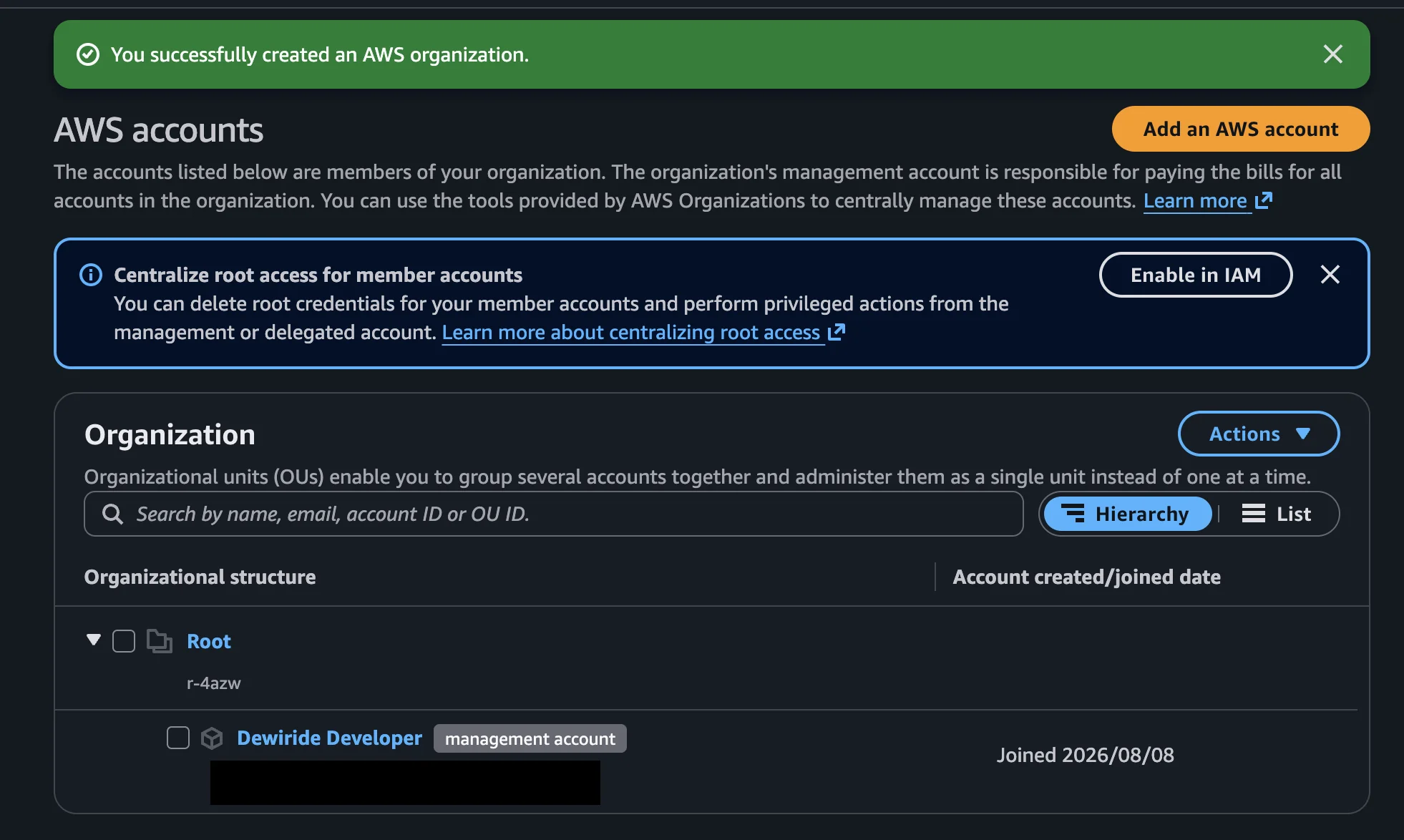The height and width of the screenshot is (840, 1404).
Task: Click the external link icon beside Learn more
Action: coord(1264,200)
